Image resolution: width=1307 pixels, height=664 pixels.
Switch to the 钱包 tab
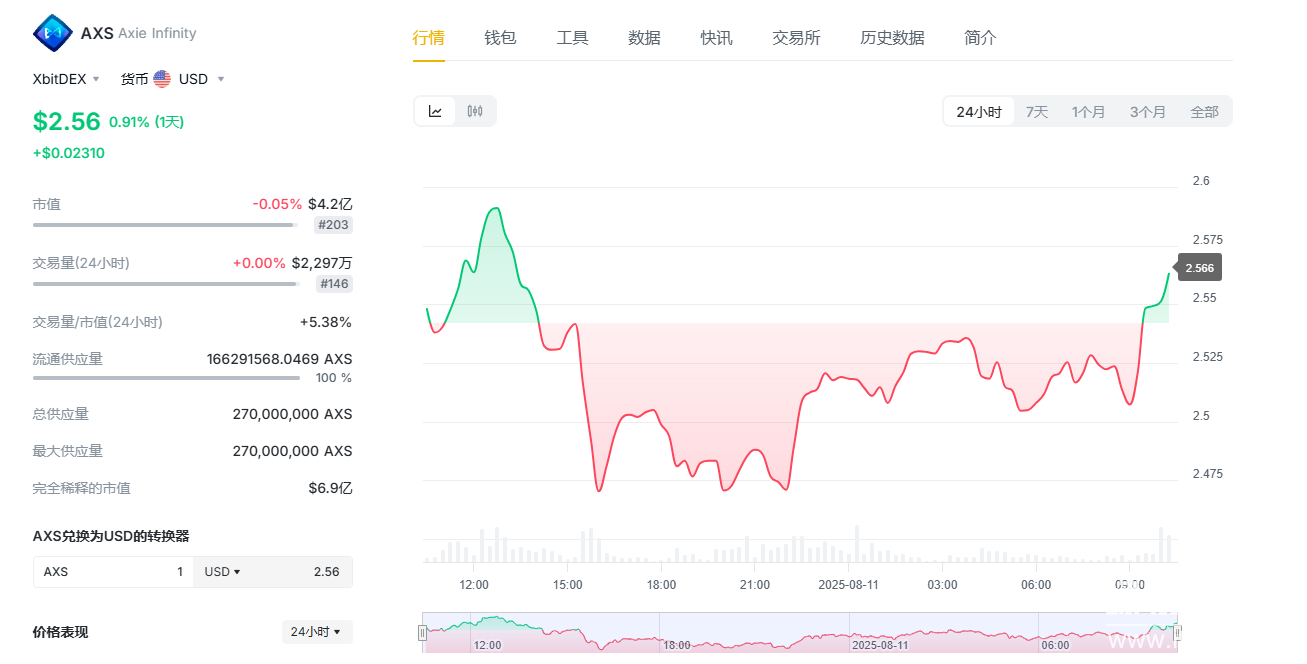tap(500, 38)
